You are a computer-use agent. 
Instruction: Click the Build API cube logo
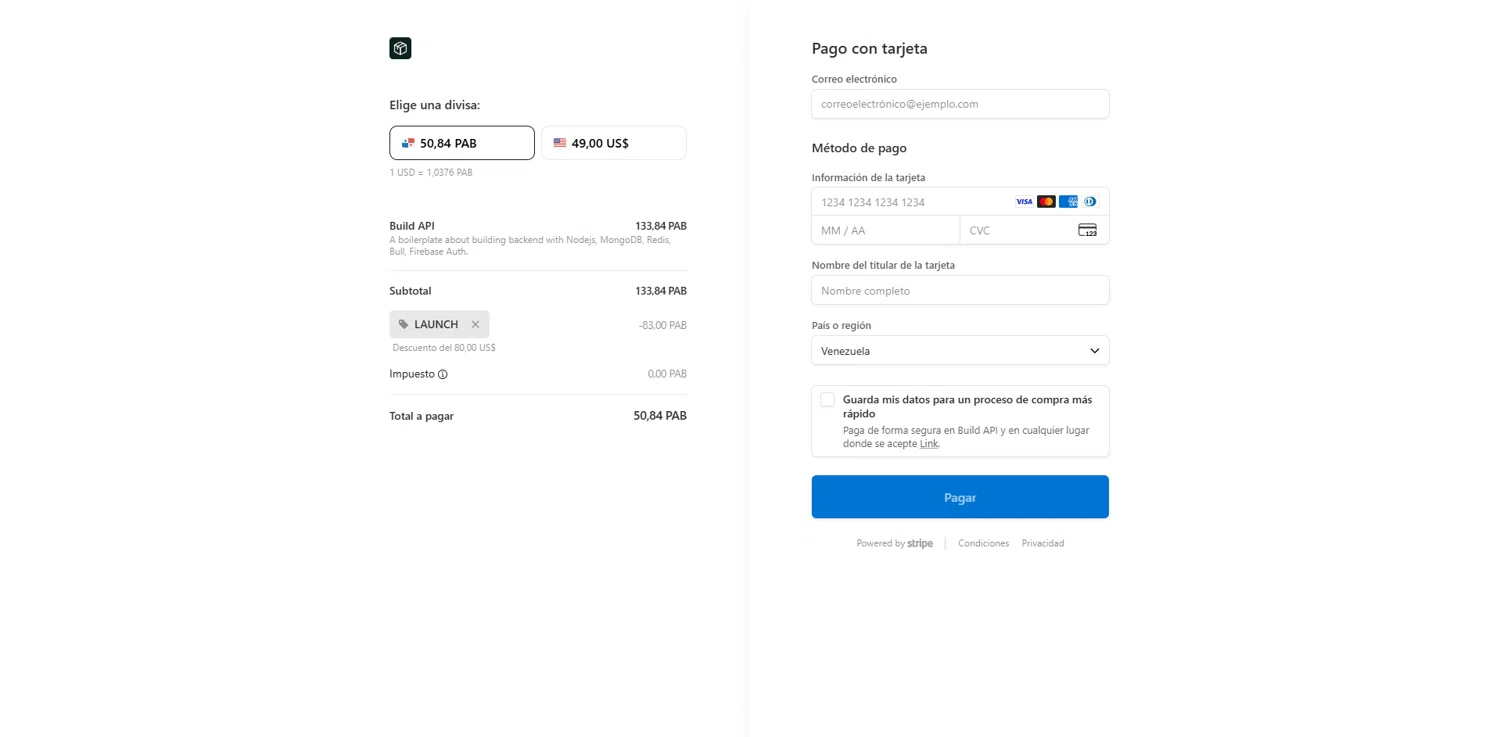tap(400, 48)
